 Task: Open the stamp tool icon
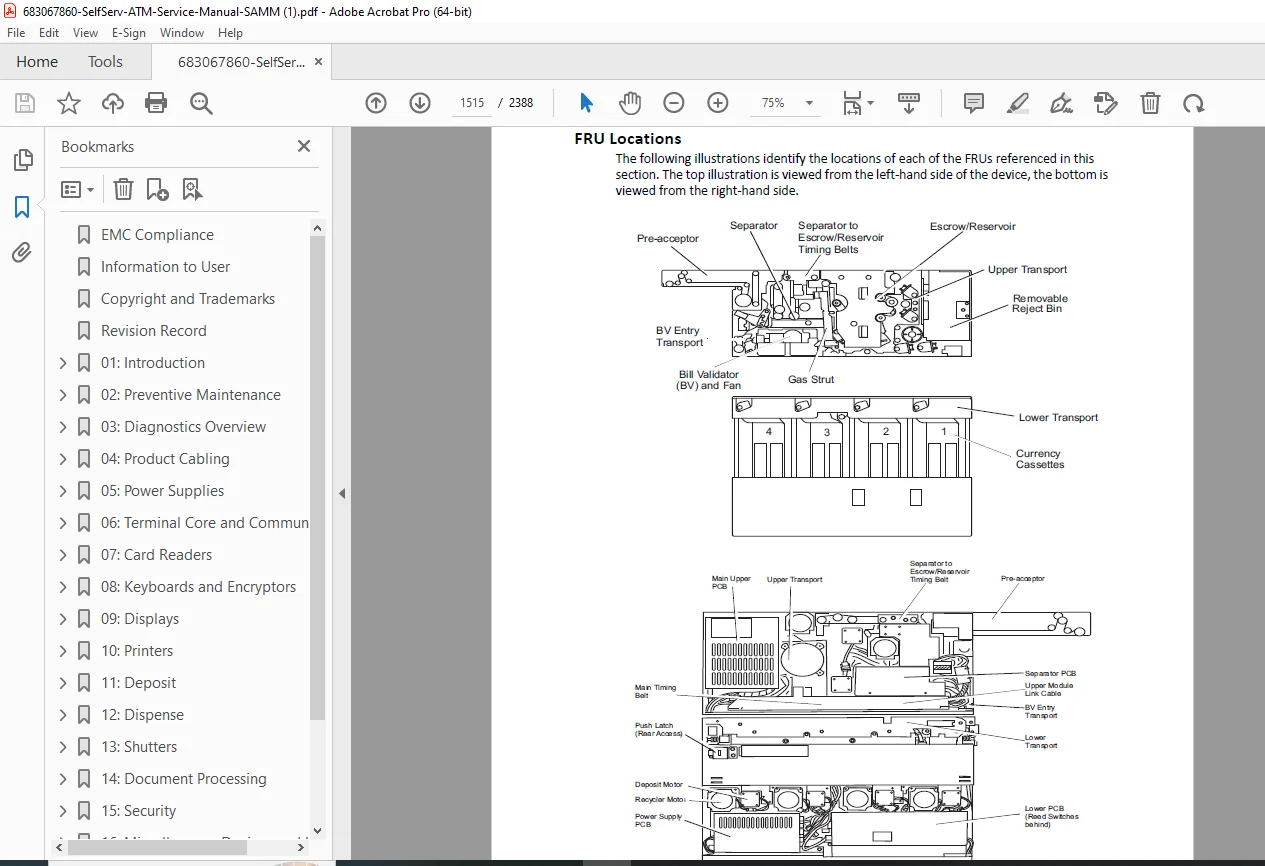tap(1105, 103)
